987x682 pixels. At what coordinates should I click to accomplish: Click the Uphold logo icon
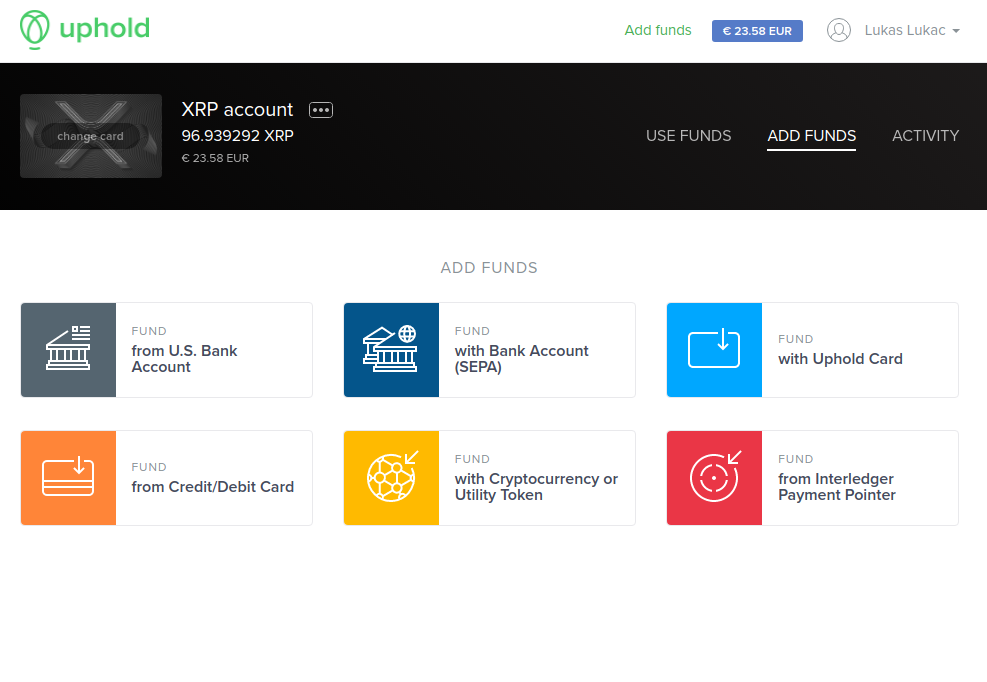34,30
